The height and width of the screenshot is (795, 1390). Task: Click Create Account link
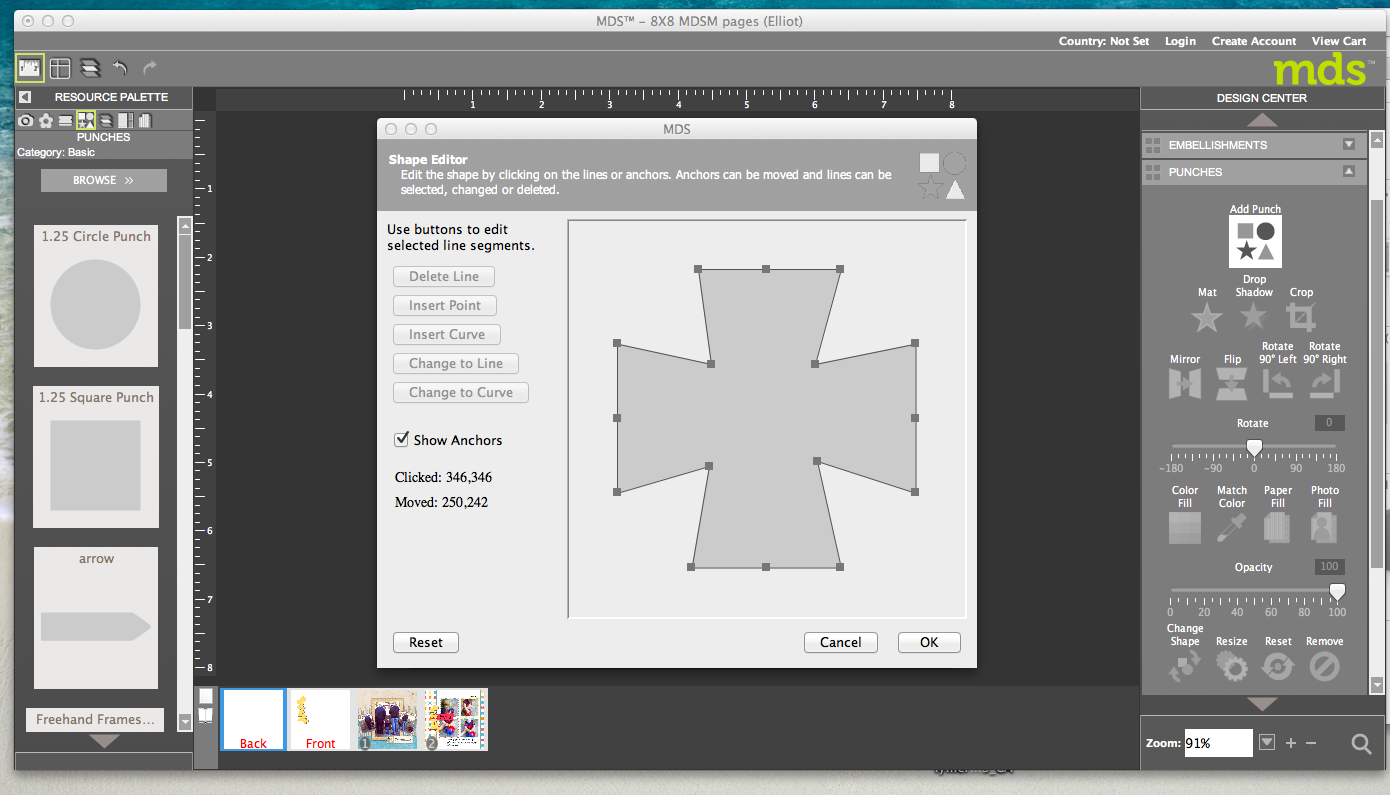coord(1254,41)
